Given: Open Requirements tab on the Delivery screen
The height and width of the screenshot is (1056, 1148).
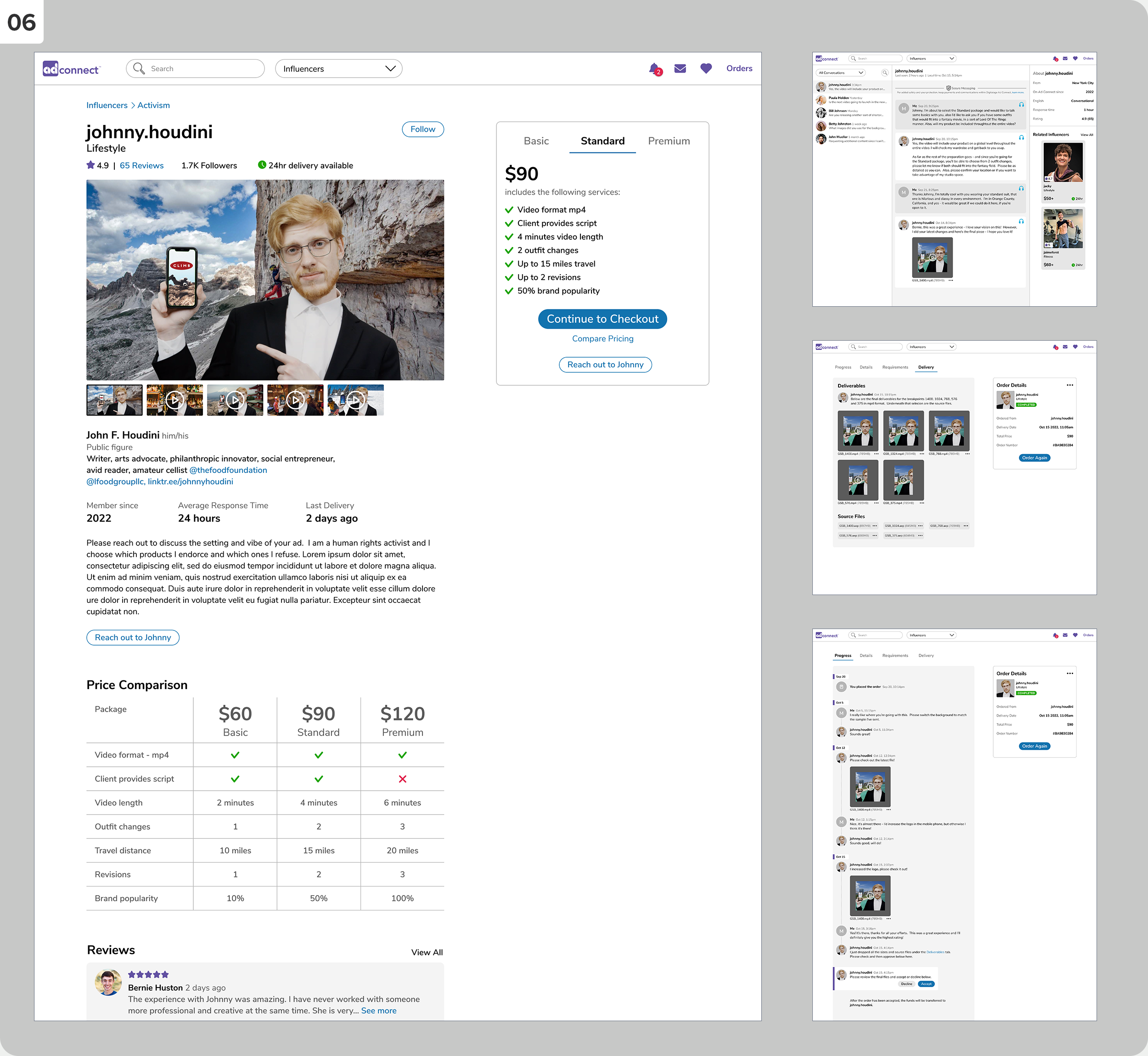Looking at the screenshot, I should tap(895, 367).
